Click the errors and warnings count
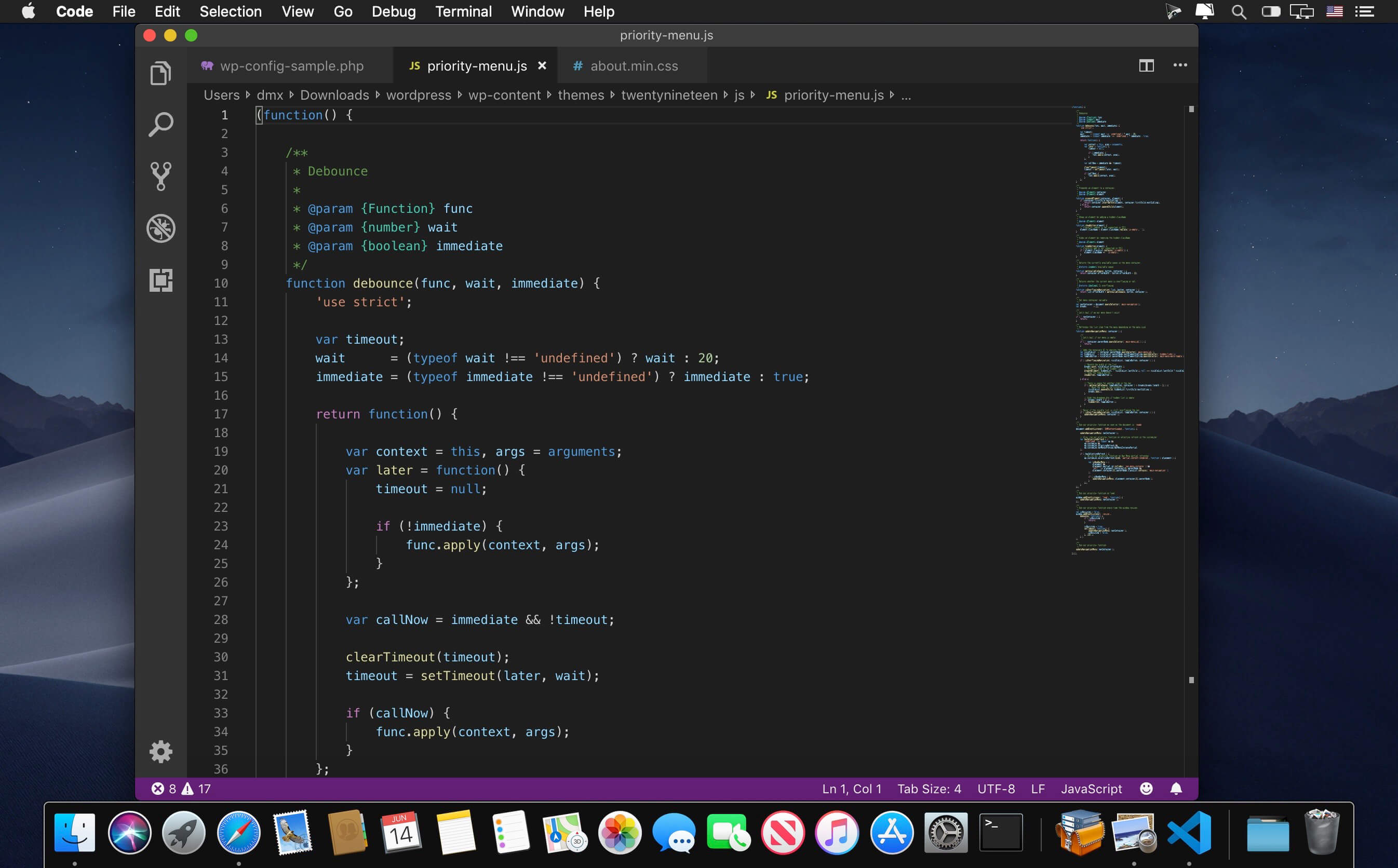Viewport: 1398px width, 868px height. pyautogui.click(x=181, y=789)
